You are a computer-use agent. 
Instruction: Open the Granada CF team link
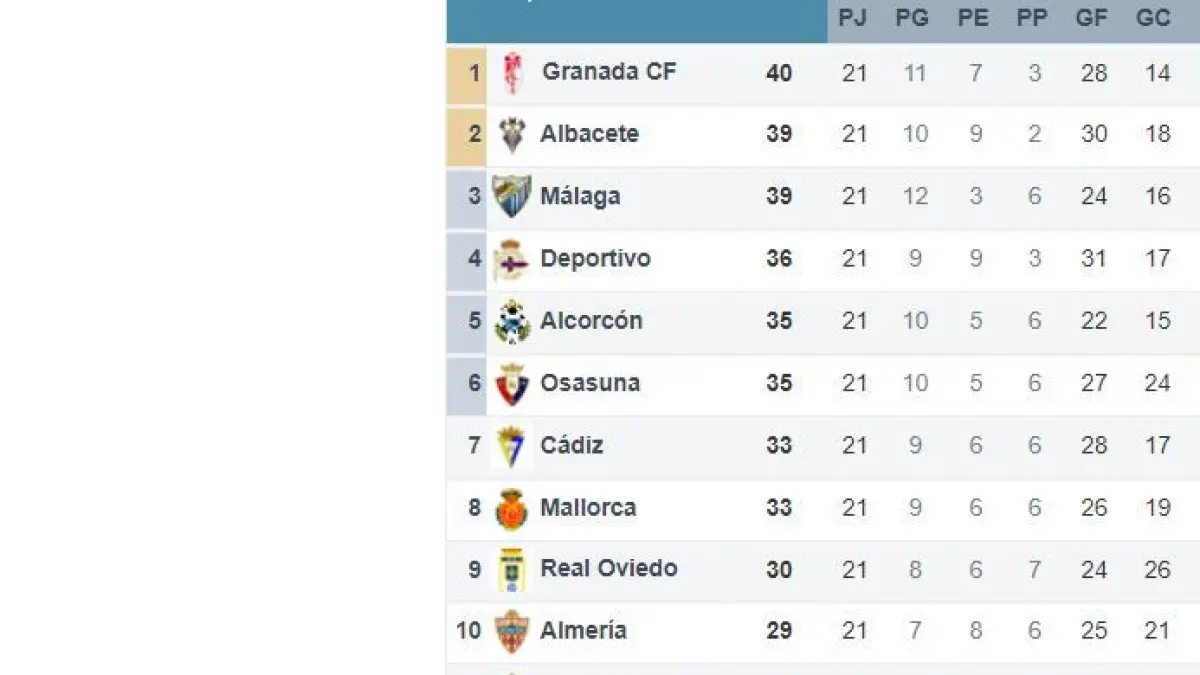(609, 72)
